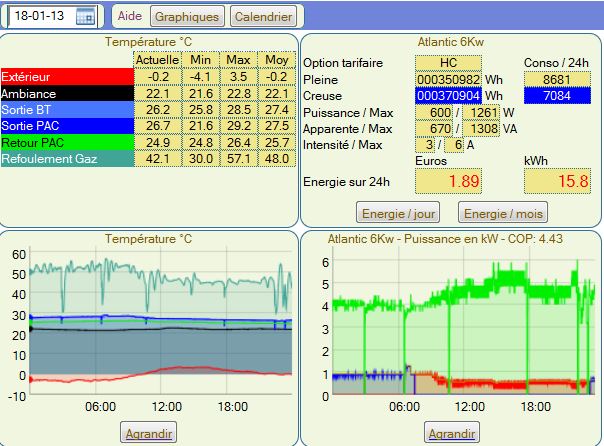The width and height of the screenshot is (604, 446).
Task: Click the Energie / jour button
Action: click(x=401, y=211)
